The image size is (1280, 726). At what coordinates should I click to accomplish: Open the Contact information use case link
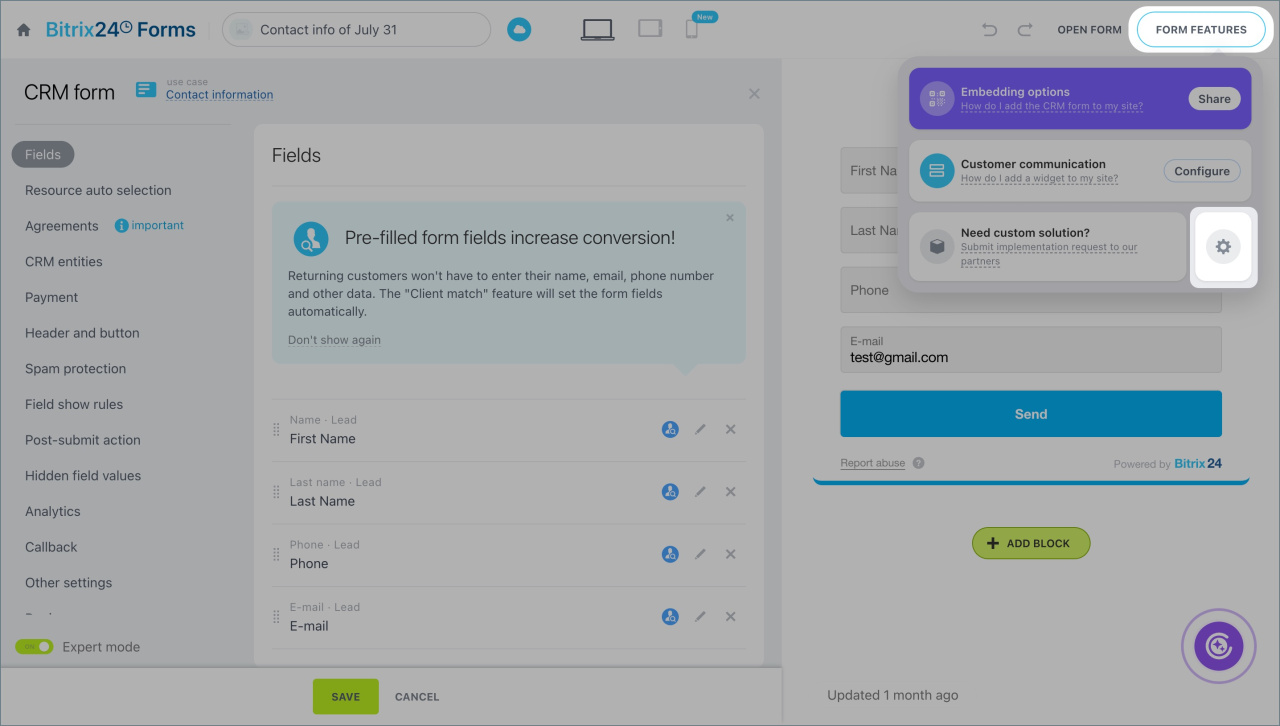219,95
